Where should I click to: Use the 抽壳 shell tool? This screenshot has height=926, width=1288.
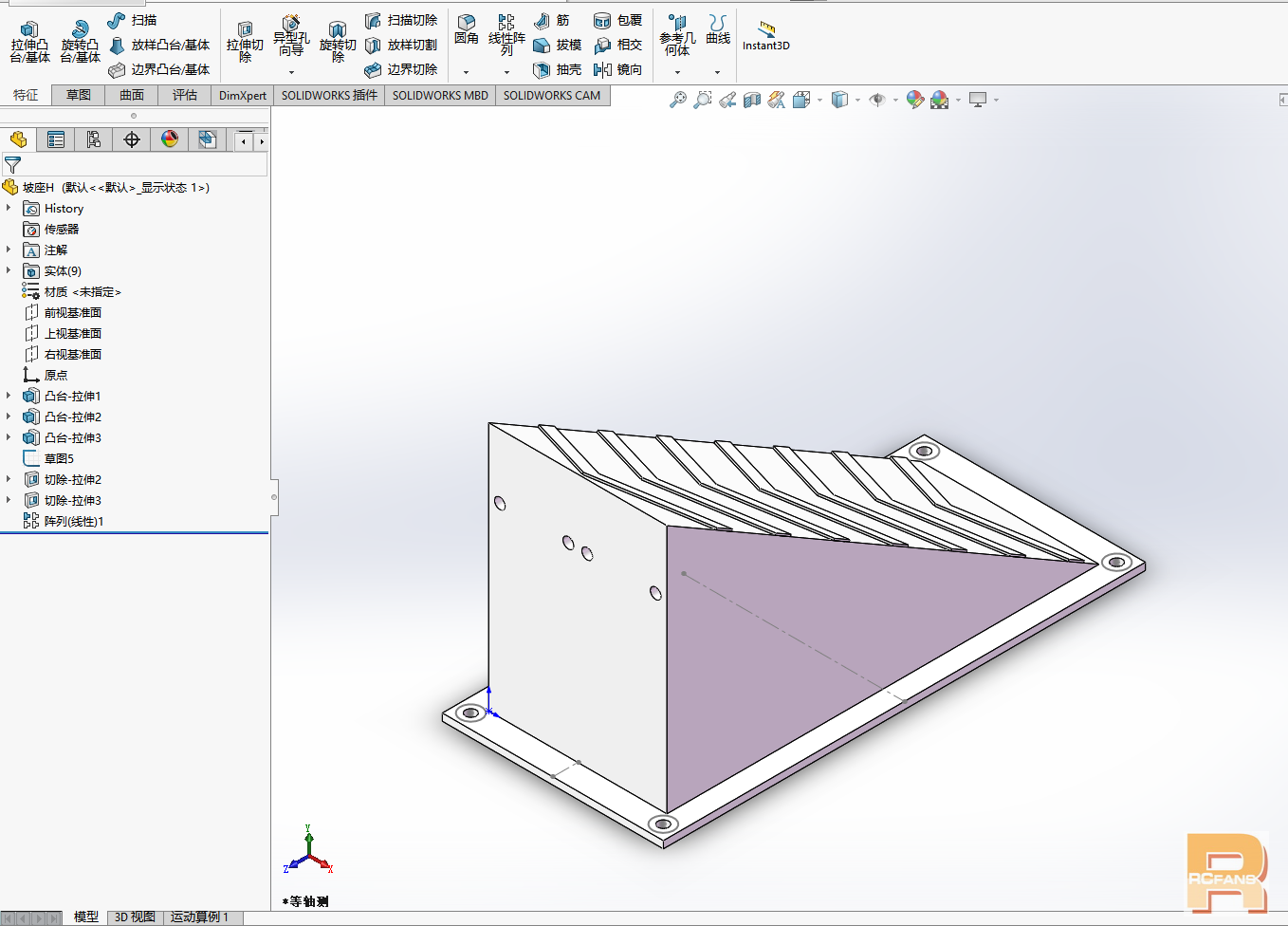pyautogui.click(x=557, y=69)
